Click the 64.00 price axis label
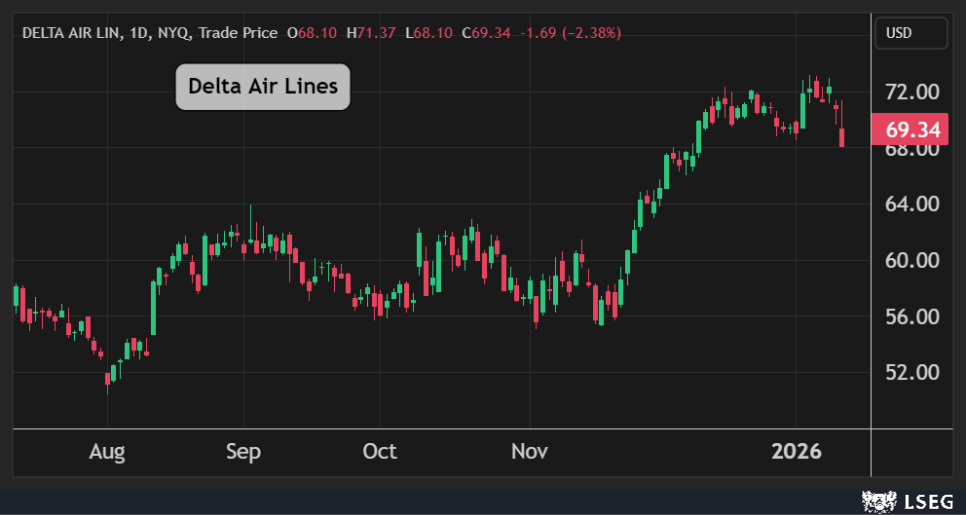 pyautogui.click(x=910, y=204)
